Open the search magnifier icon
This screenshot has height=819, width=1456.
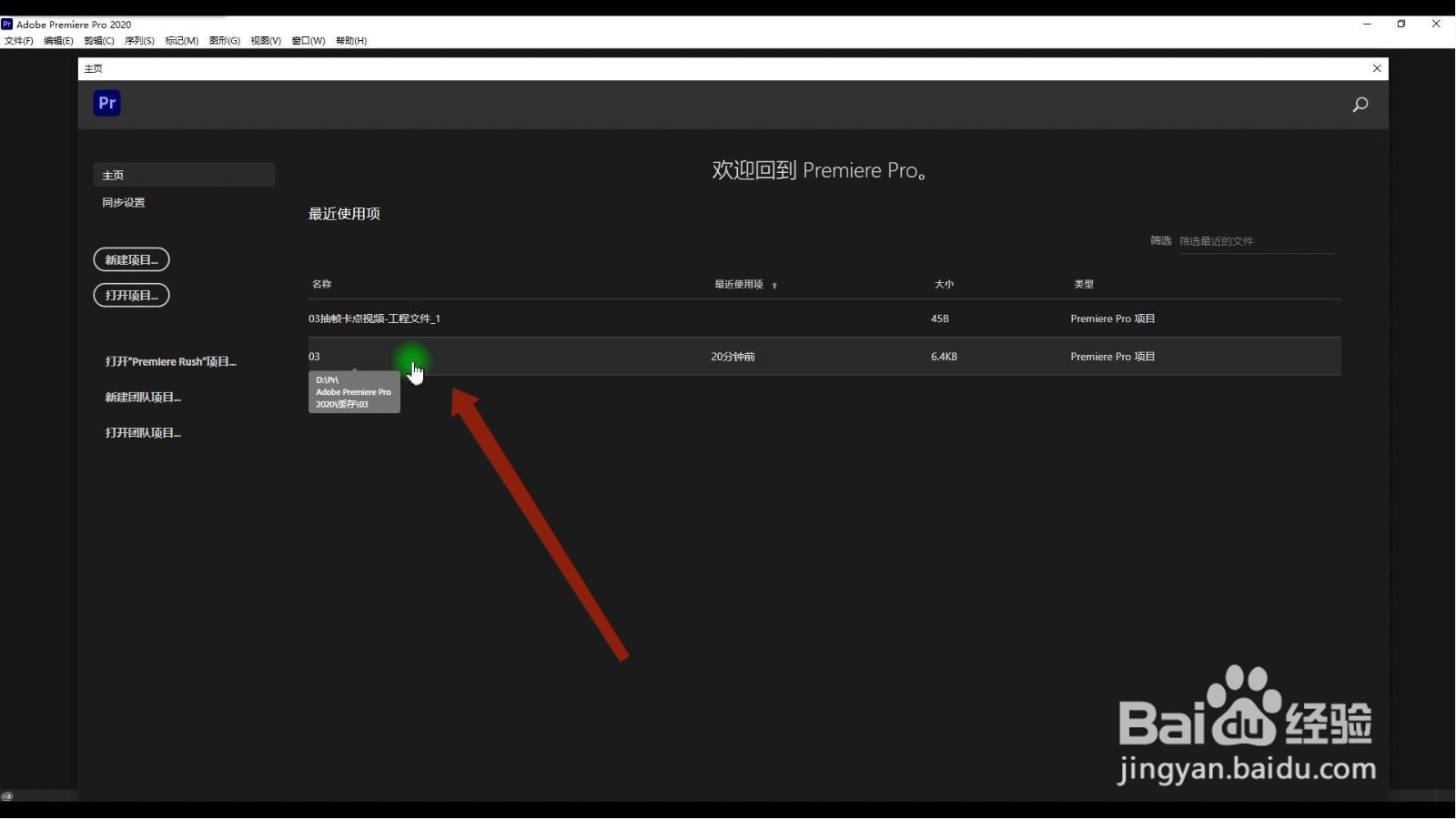click(1360, 105)
